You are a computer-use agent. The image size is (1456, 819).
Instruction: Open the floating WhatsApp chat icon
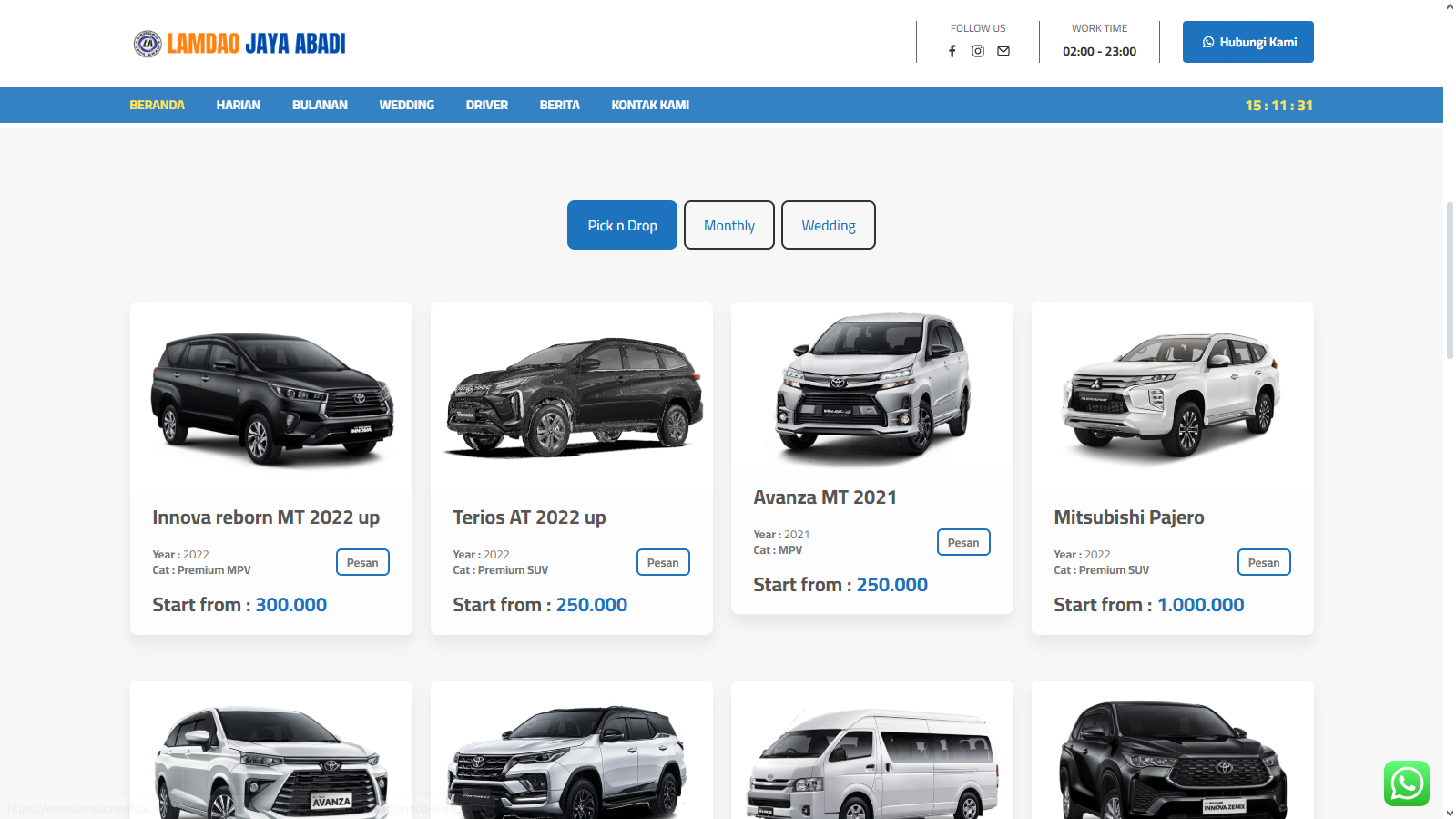pos(1407,783)
